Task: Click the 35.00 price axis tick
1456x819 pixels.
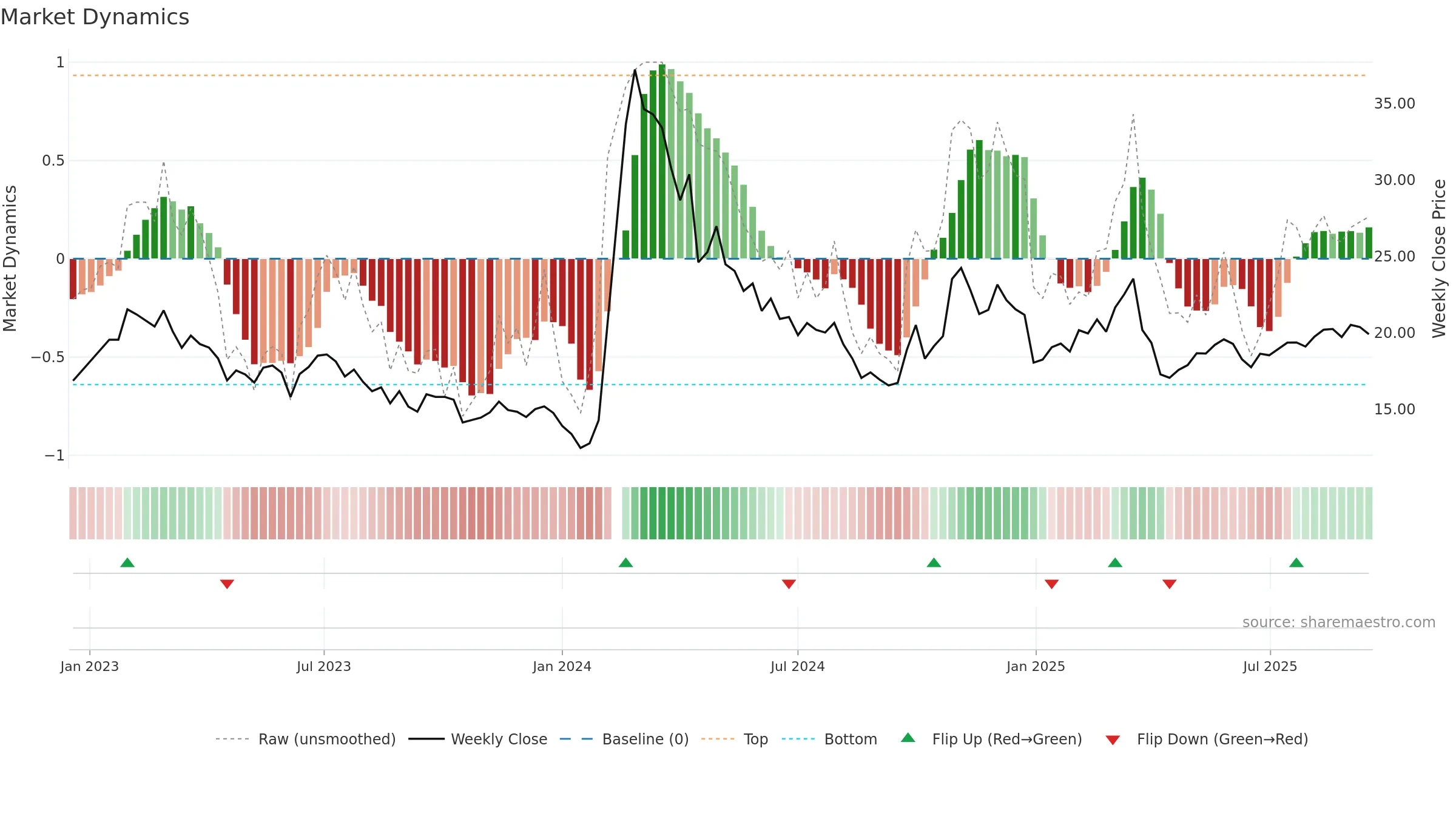Action: [x=1395, y=104]
